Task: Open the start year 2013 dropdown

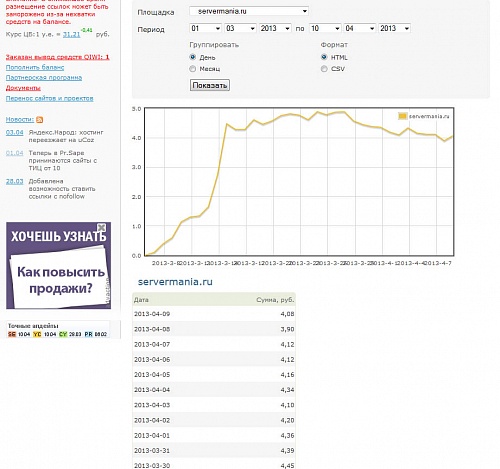Action: (x=275, y=28)
